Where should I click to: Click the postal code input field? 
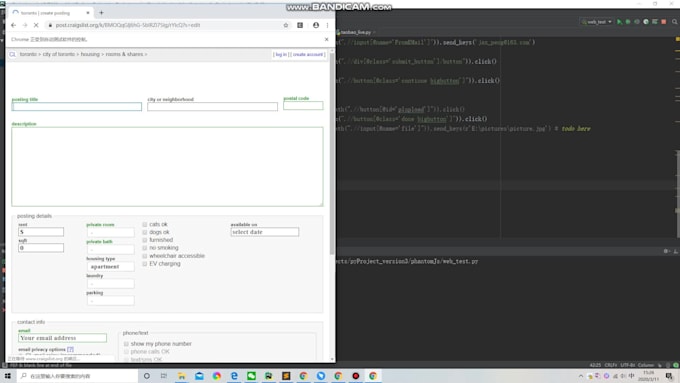pyautogui.click(x=303, y=105)
